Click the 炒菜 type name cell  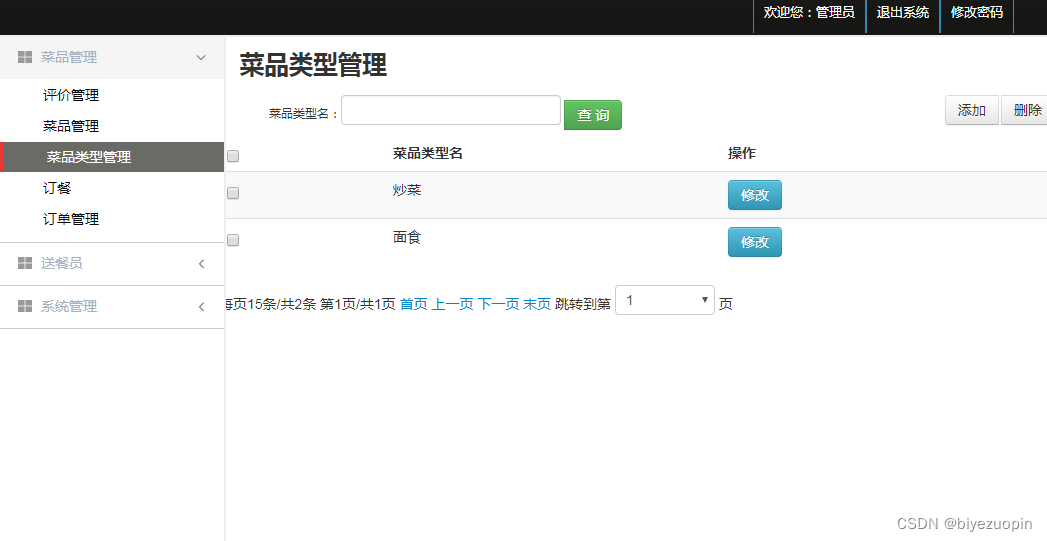pyautogui.click(x=407, y=190)
